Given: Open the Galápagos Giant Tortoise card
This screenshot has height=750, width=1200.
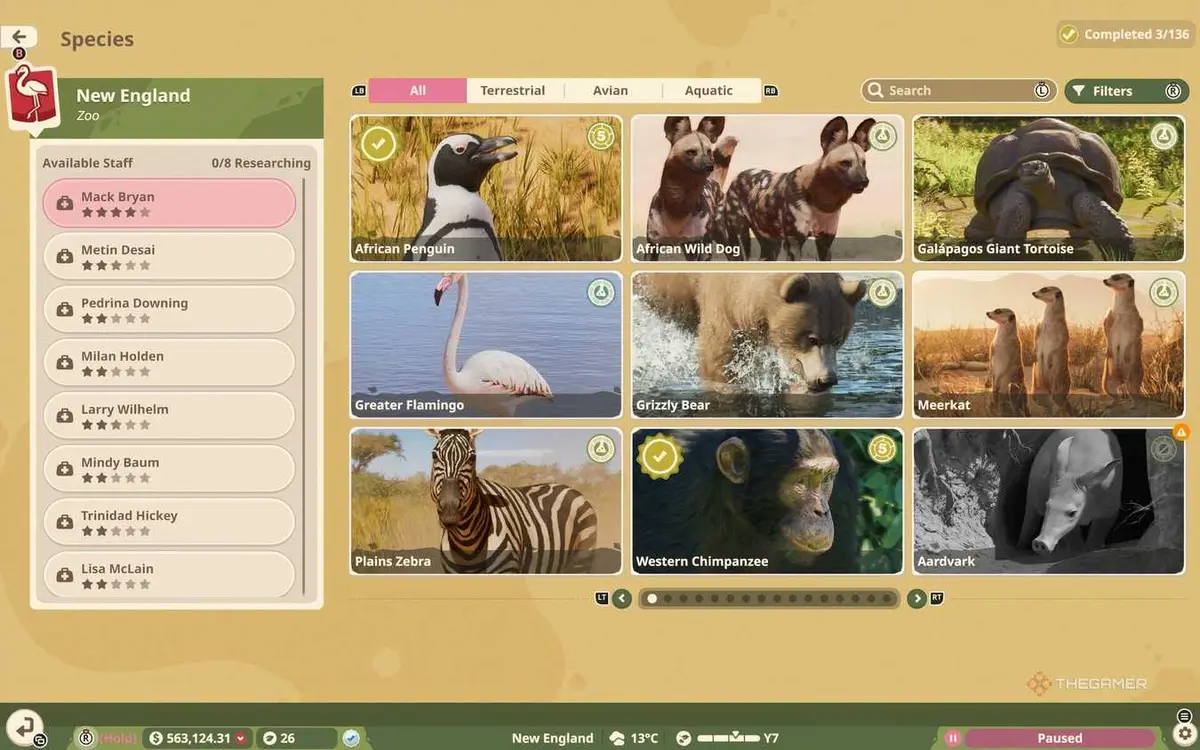Looking at the screenshot, I should point(1049,188).
